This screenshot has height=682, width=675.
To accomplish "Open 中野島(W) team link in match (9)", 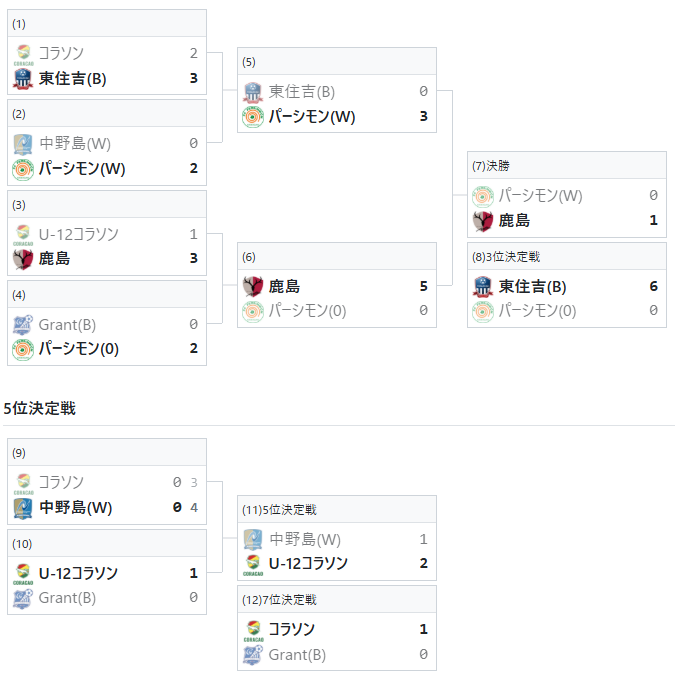I will 76,508.
